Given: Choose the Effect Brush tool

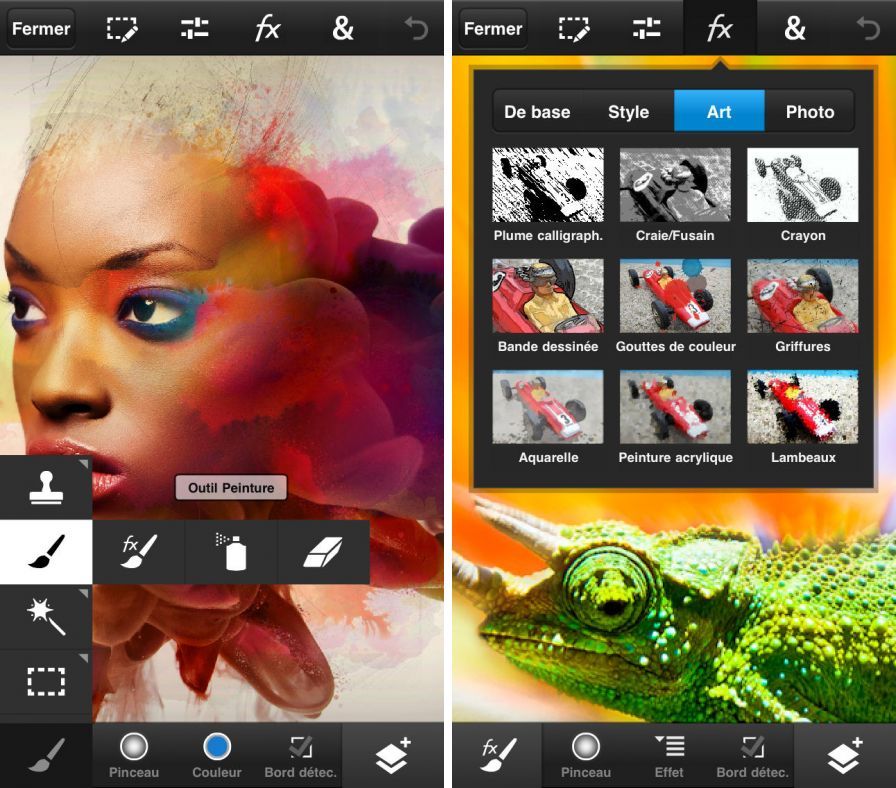Looking at the screenshot, I should point(138,551).
